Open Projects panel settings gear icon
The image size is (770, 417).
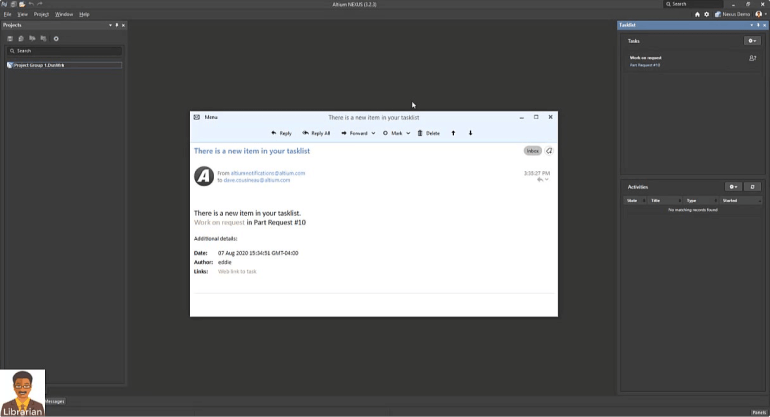56,38
